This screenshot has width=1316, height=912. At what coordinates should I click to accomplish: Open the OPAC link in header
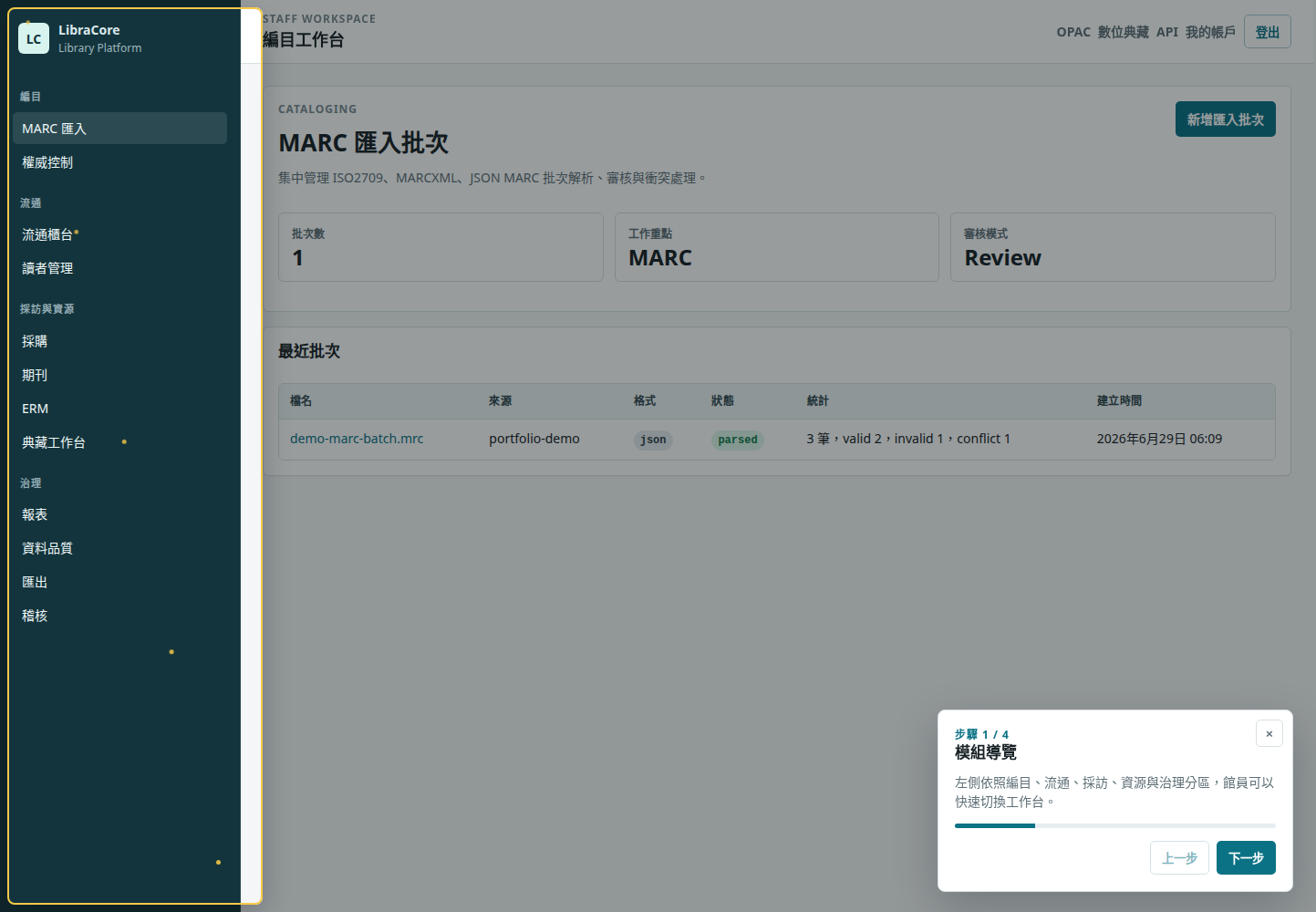[x=1073, y=32]
